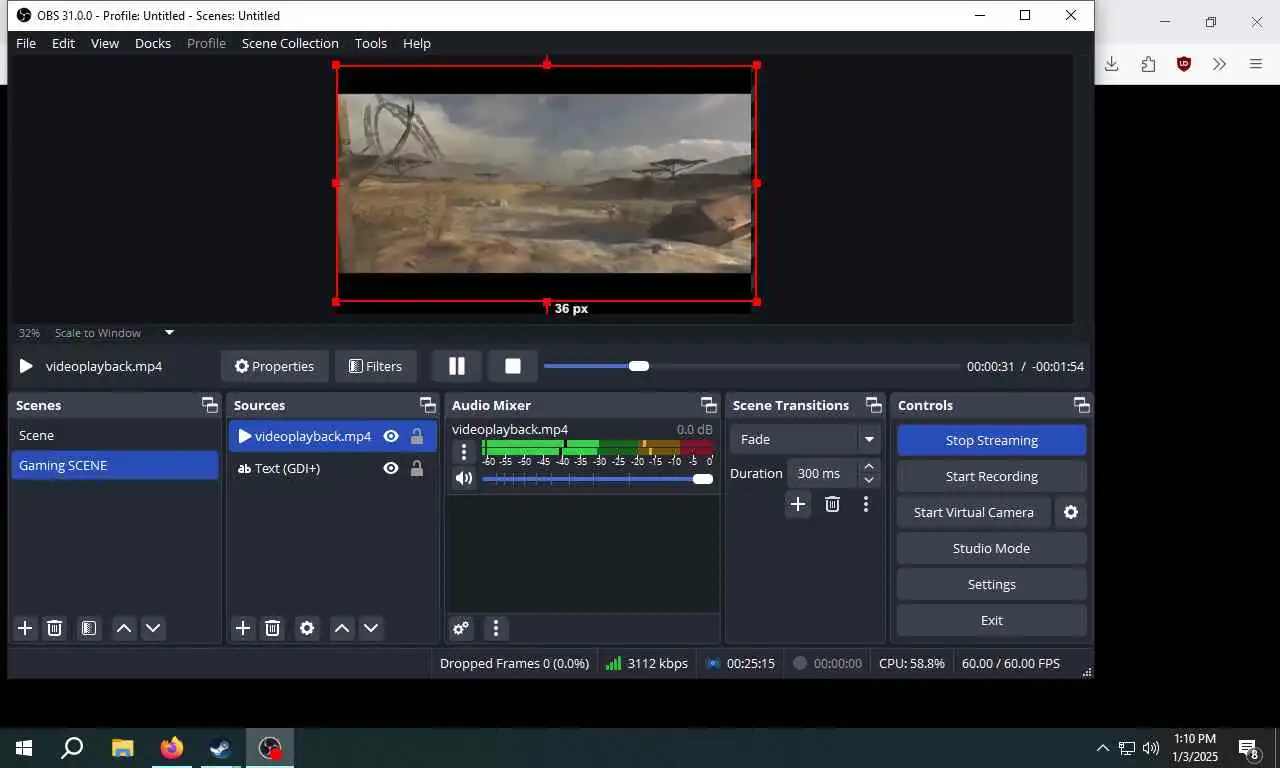Screen dimensions: 1280x768
Task: Undock the Scenes panel
Action: click(x=209, y=405)
